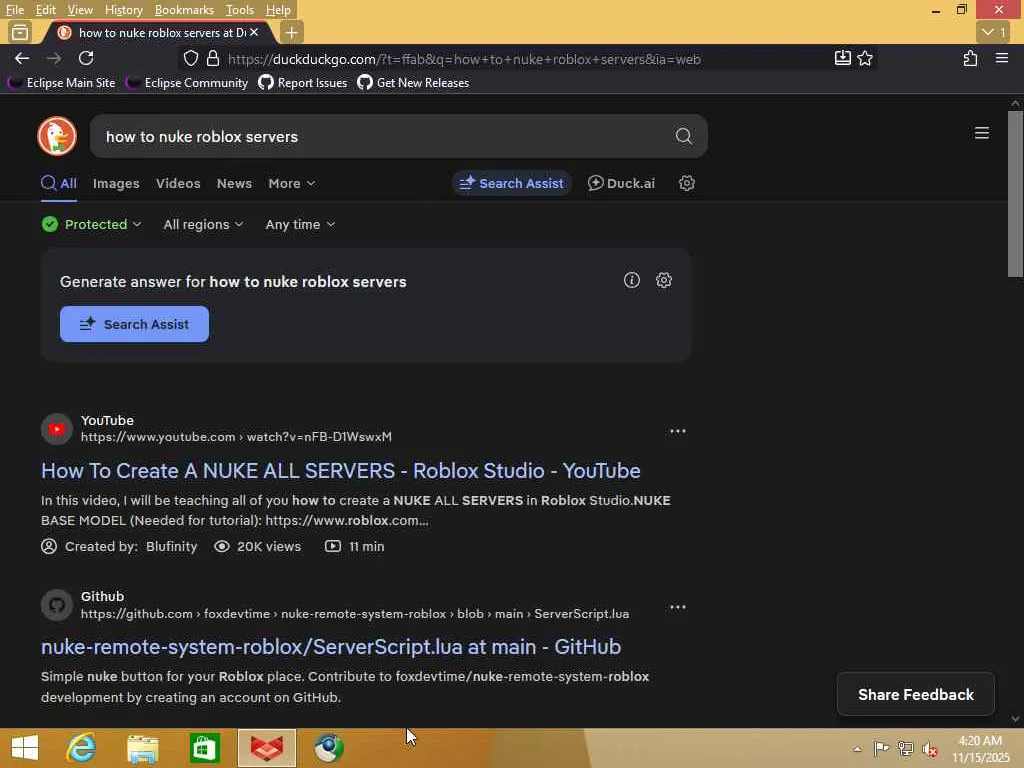Screen dimensions: 1024x768
Task: Close the current browser tab
Action: [x=254, y=32]
